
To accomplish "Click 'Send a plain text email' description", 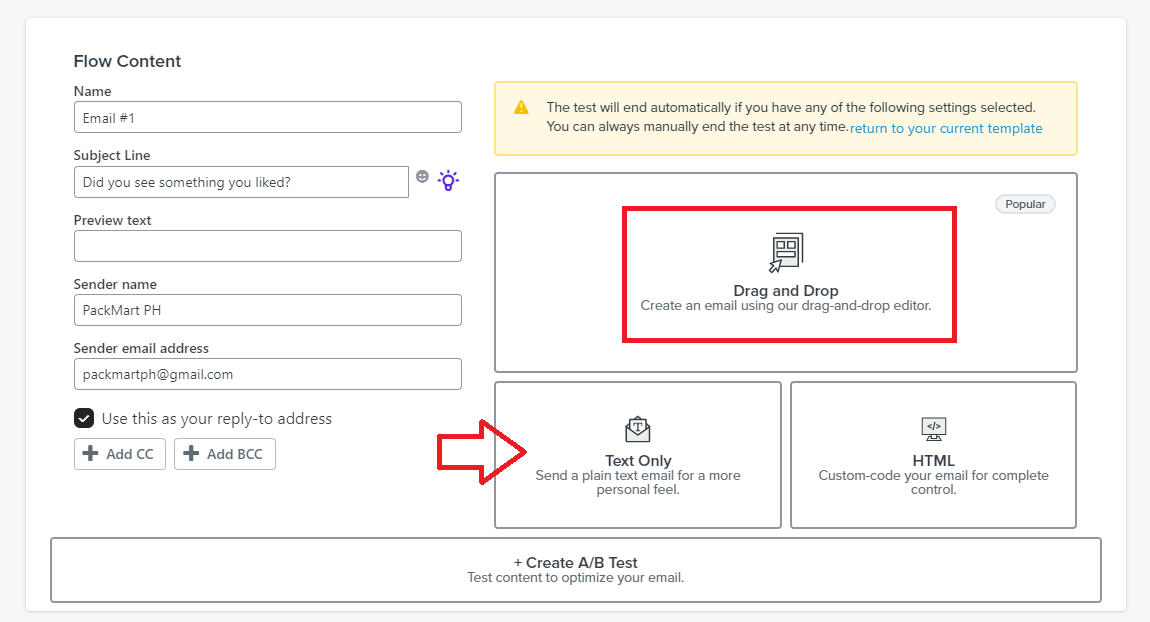I will (638, 482).
